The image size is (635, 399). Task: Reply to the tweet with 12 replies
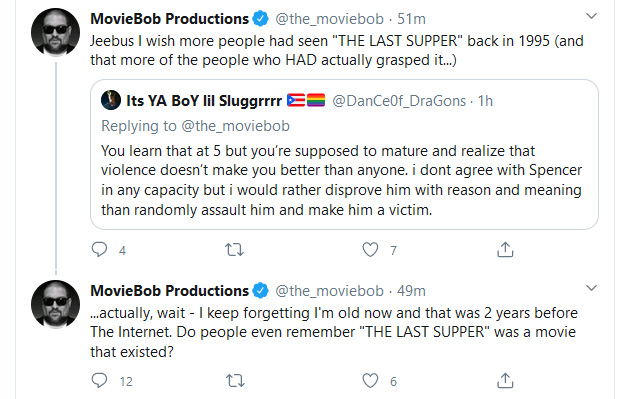pos(99,381)
